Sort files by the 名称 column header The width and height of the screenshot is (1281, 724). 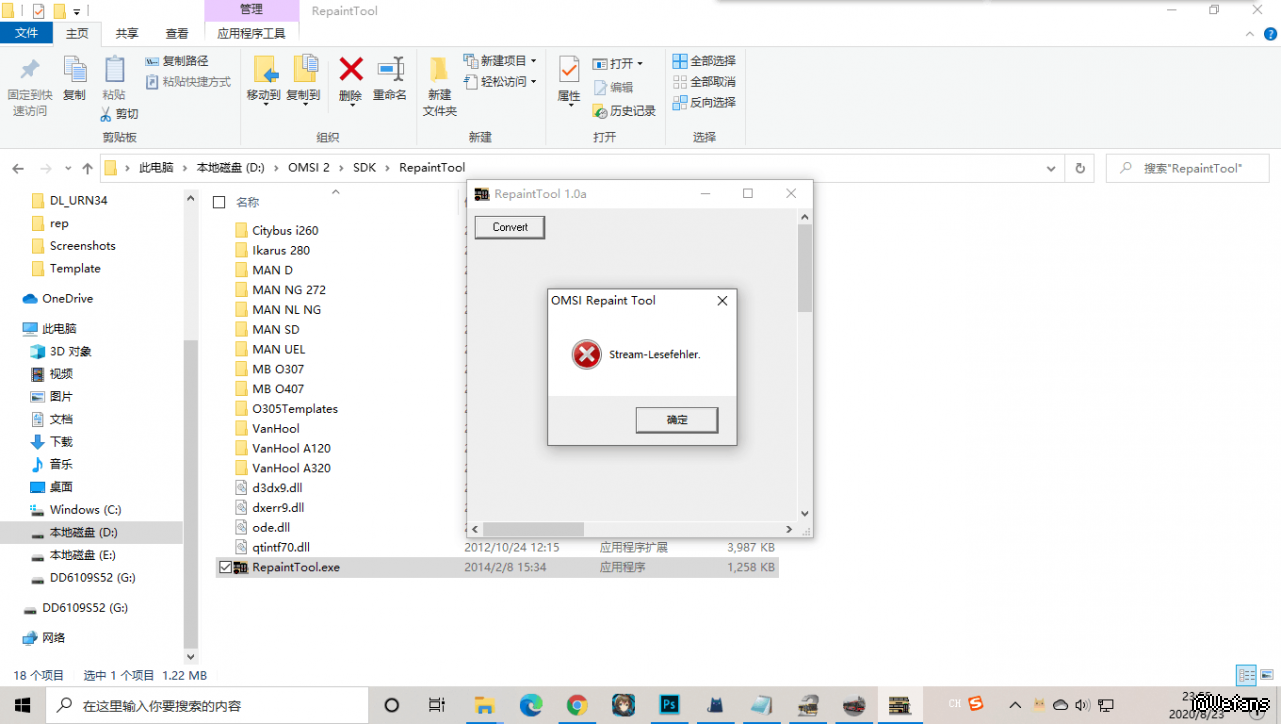tap(247, 202)
